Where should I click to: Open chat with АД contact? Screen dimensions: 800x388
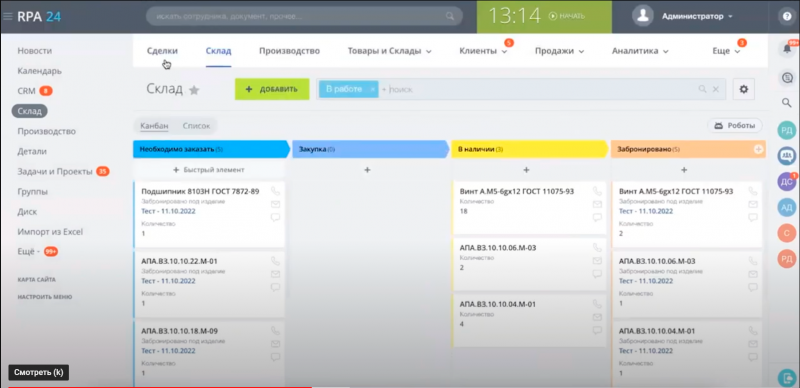pyautogui.click(x=787, y=207)
